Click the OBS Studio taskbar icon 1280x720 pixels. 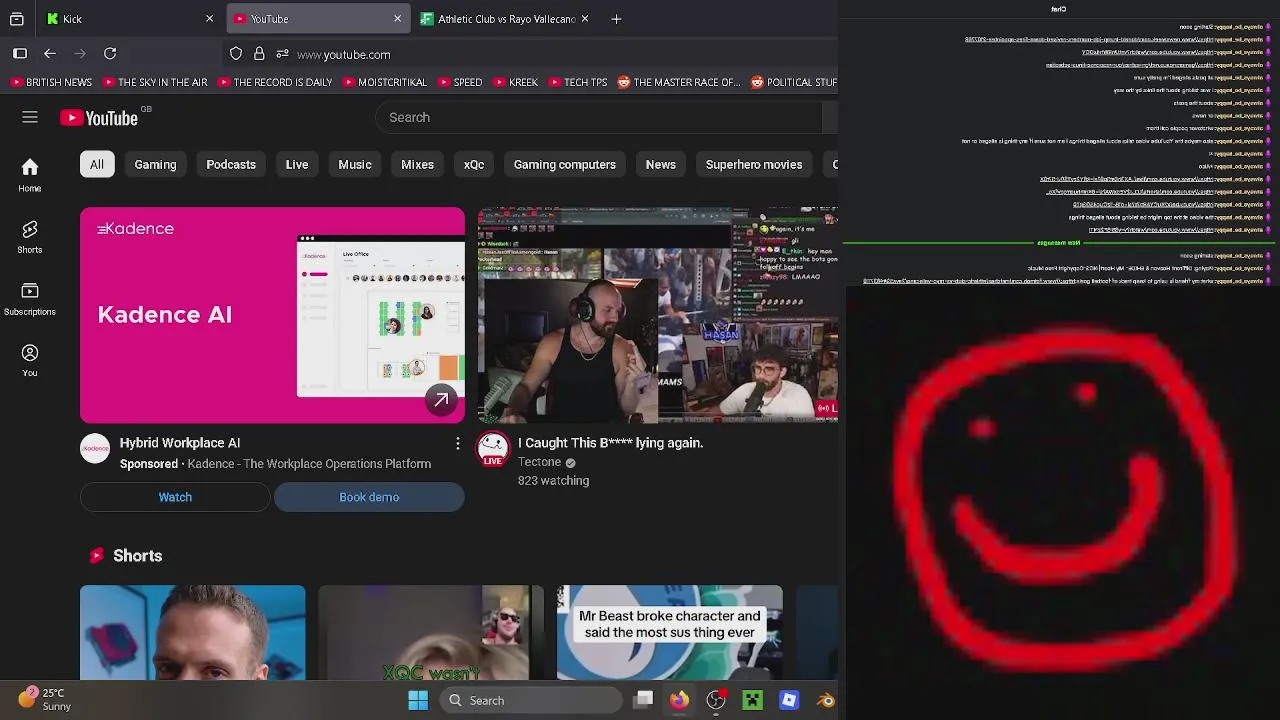tap(716, 700)
